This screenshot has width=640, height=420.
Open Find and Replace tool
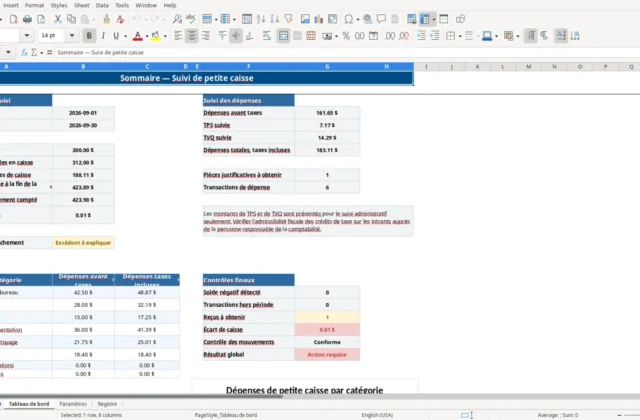(177, 19)
